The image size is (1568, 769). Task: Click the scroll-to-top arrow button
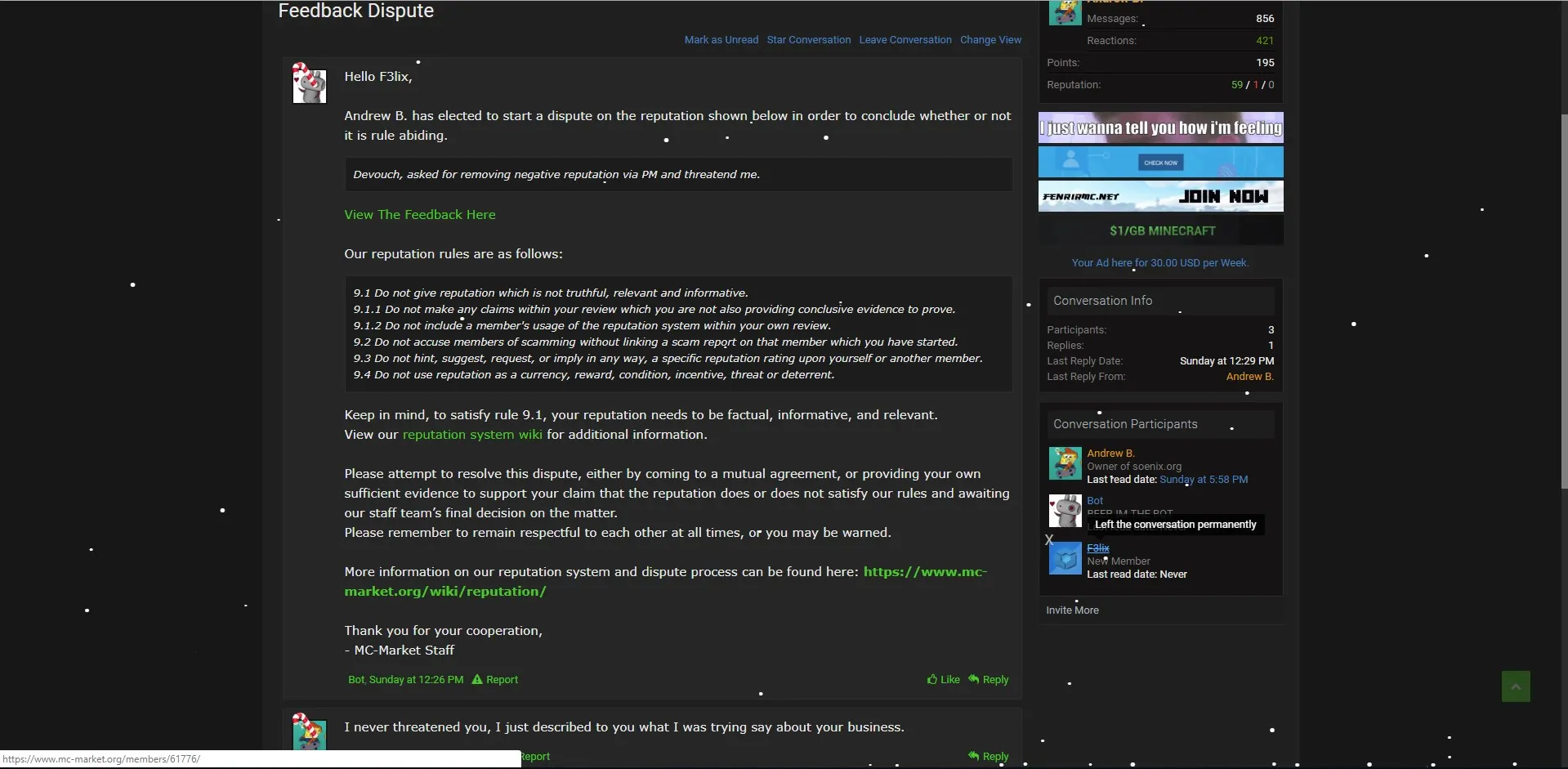[1516, 686]
